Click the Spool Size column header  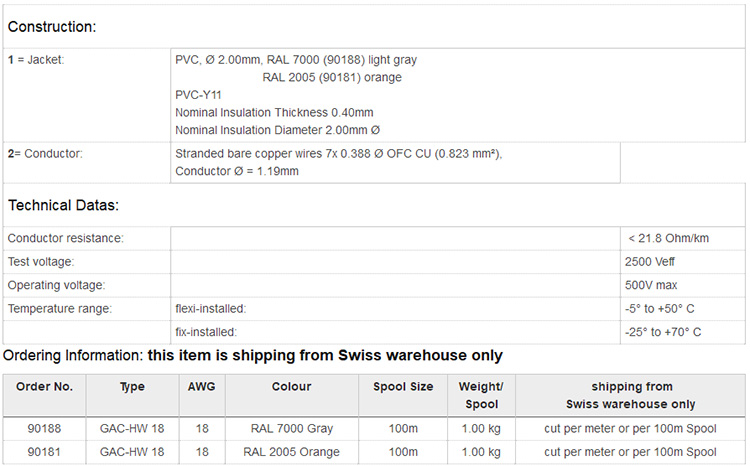tap(403, 387)
